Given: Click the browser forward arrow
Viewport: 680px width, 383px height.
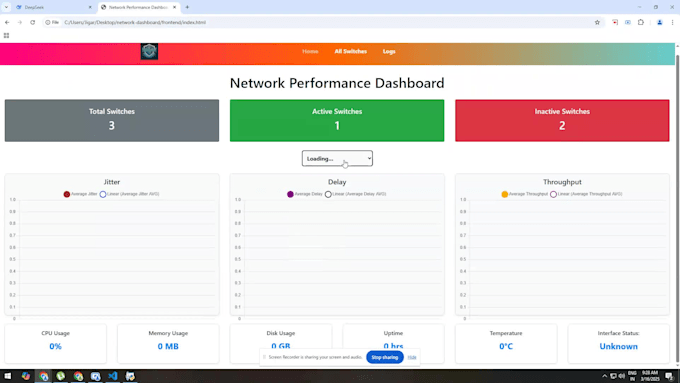Looking at the screenshot, I should click(x=20, y=22).
